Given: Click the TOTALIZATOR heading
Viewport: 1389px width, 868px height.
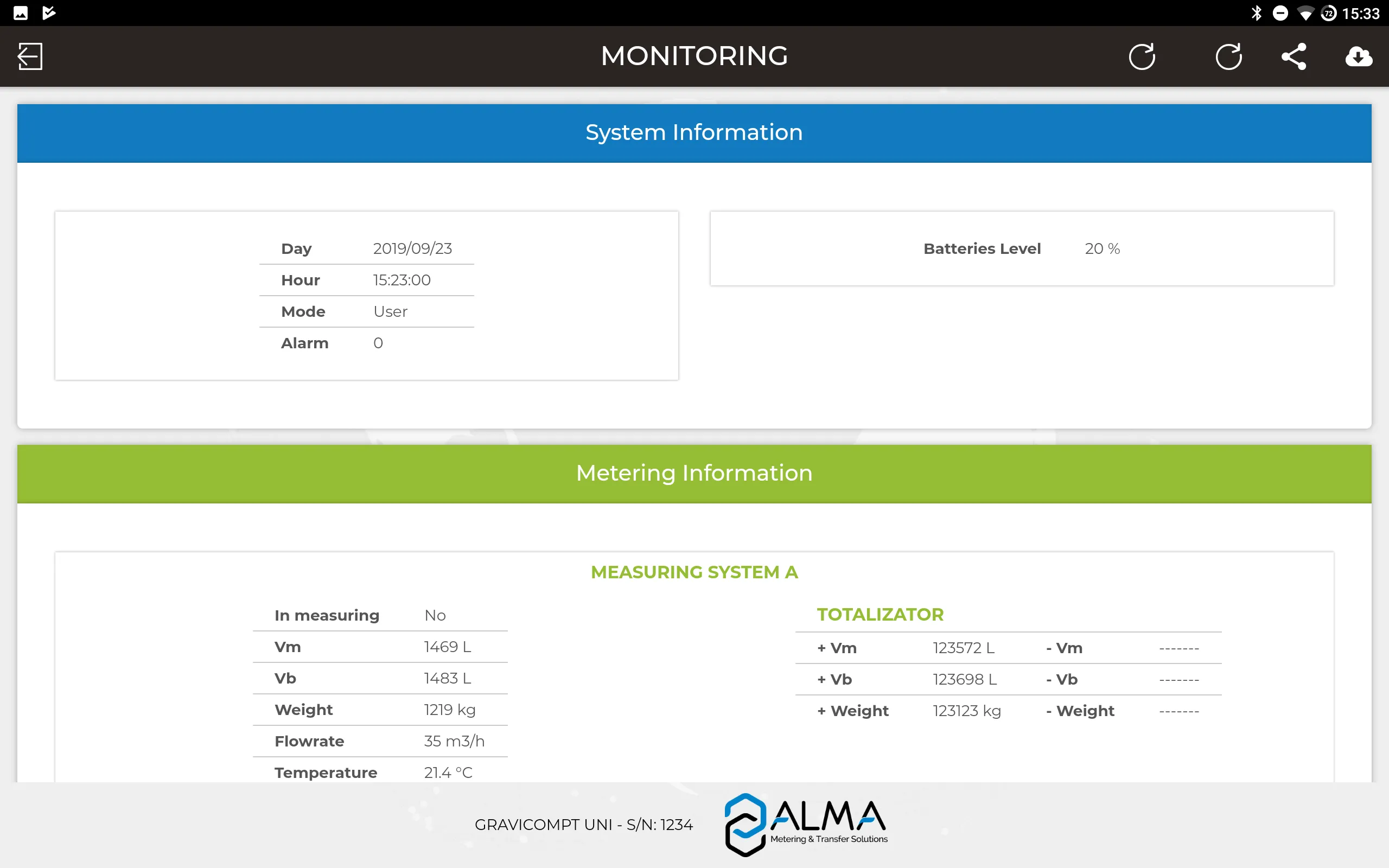Looking at the screenshot, I should pyautogui.click(x=881, y=615).
